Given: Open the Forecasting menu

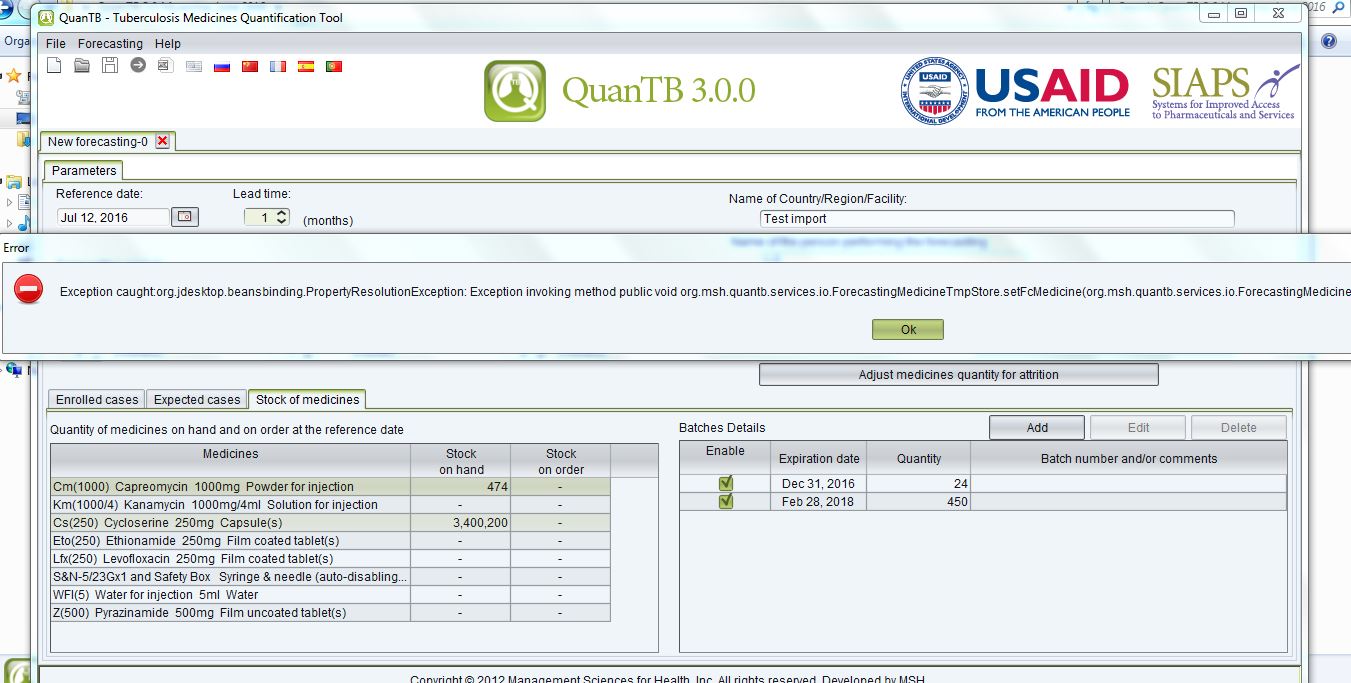Looking at the screenshot, I should (x=110, y=43).
